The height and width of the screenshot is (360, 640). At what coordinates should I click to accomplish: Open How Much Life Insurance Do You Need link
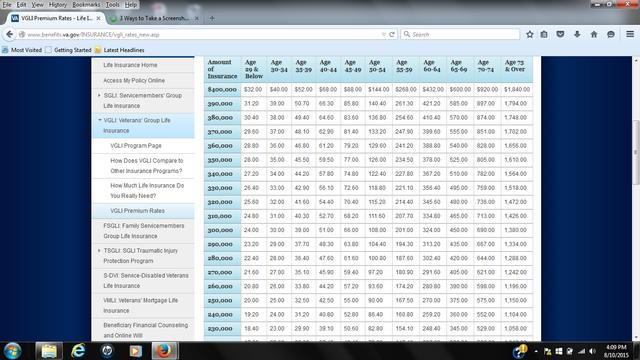click(x=147, y=191)
